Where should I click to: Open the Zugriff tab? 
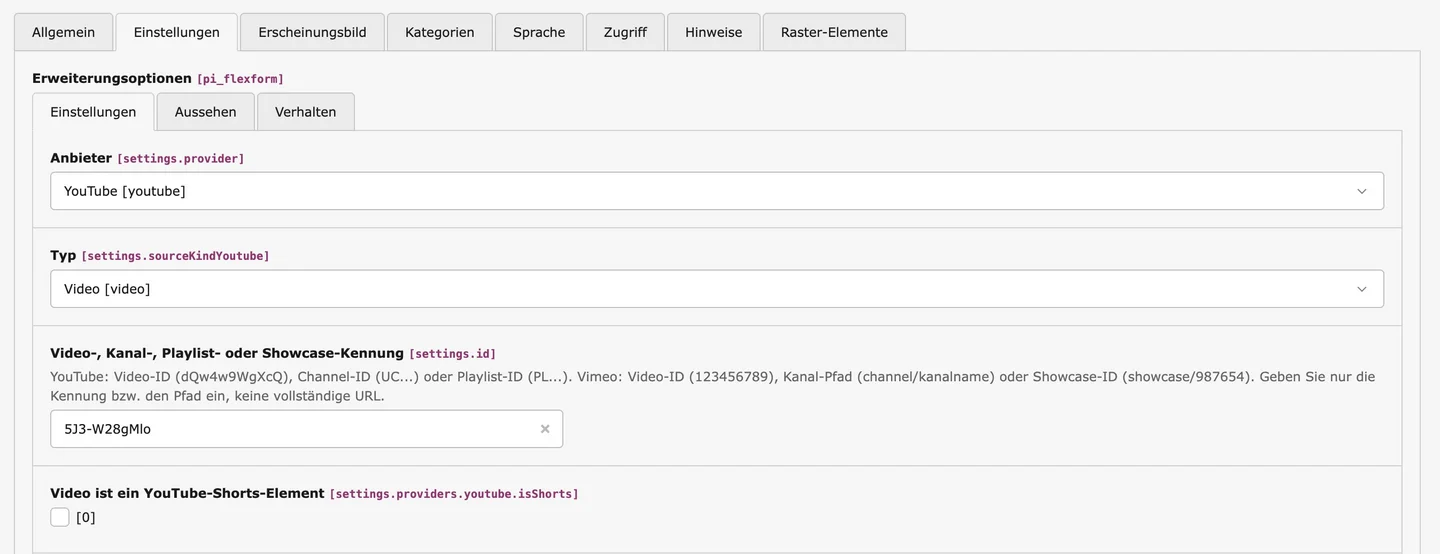[x=625, y=32]
